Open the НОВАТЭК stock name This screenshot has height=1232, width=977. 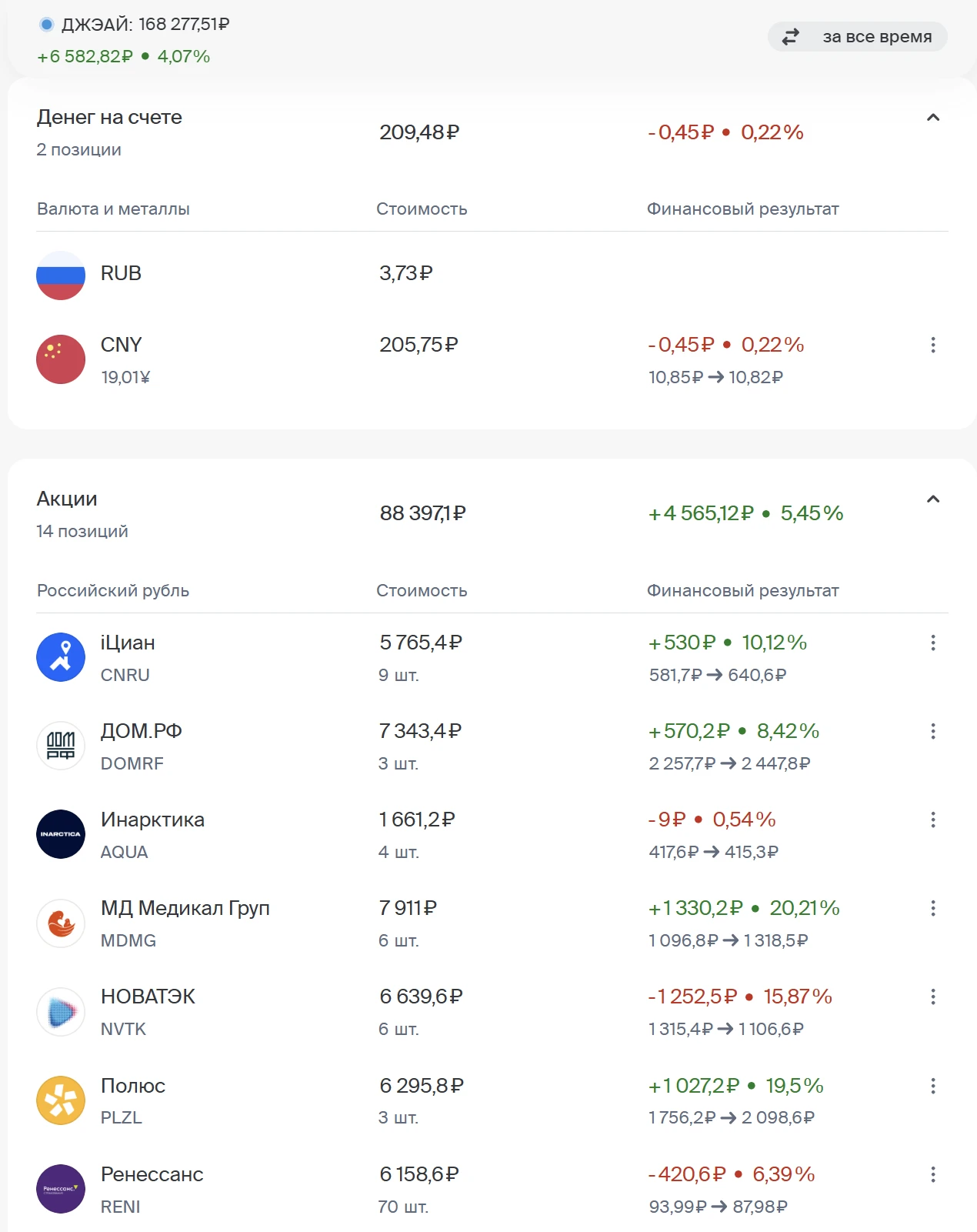coord(148,997)
